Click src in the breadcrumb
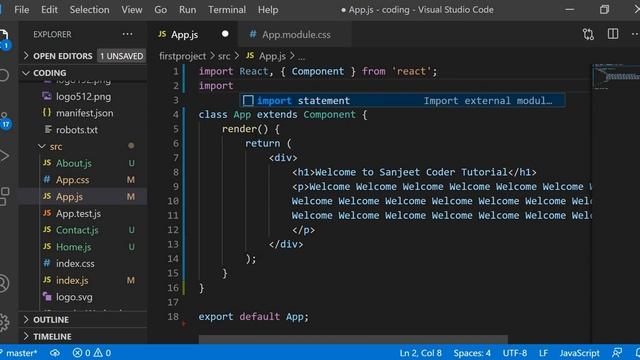The image size is (640, 360). (224, 56)
